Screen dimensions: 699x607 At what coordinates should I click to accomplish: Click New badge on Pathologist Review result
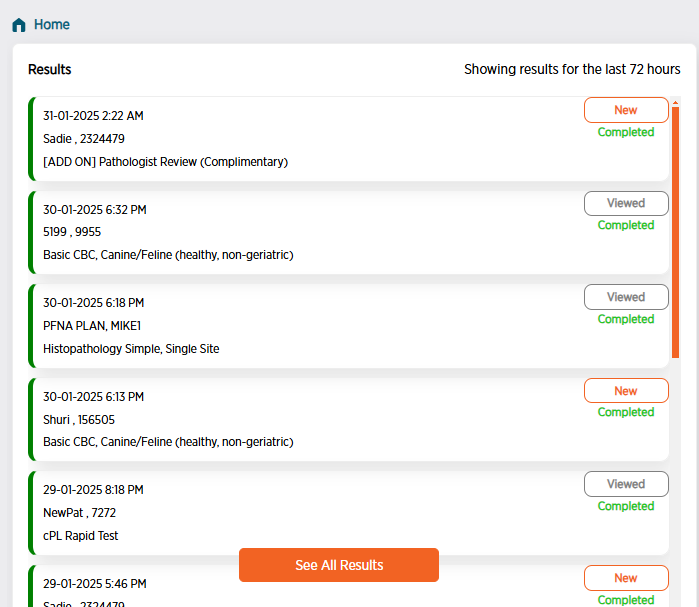pos(626,110)
